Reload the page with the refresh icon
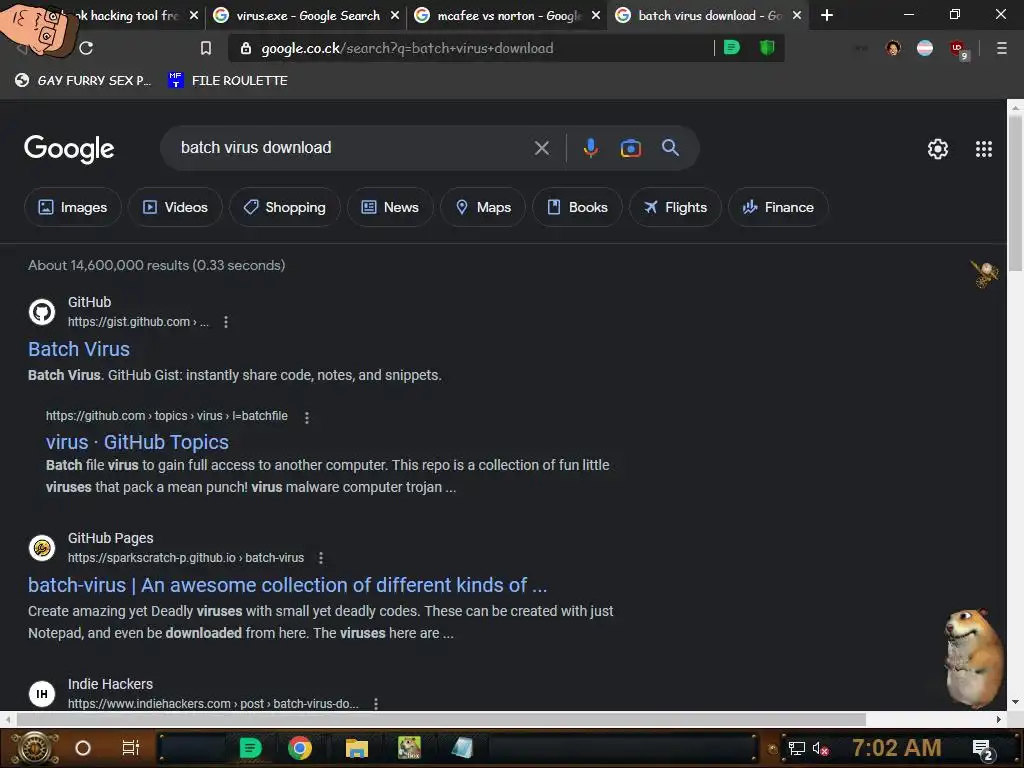 tap(86, 48)
